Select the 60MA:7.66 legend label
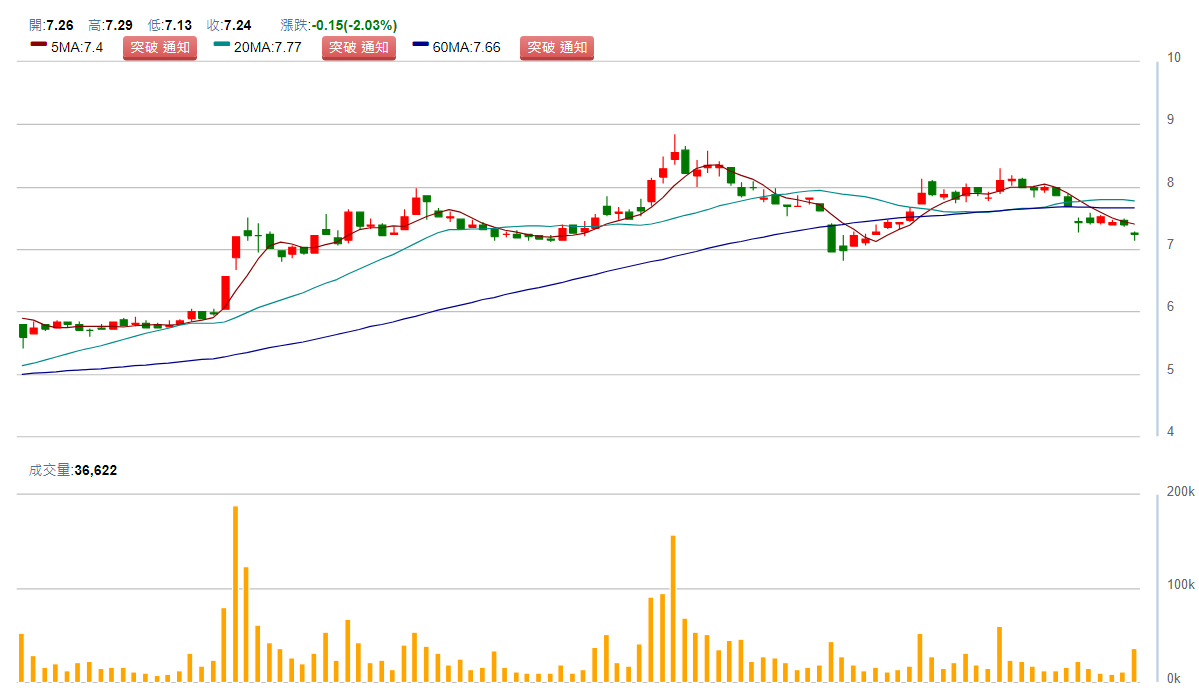Viewport: 1199px width, 694px height. click(x=467, y=47)
